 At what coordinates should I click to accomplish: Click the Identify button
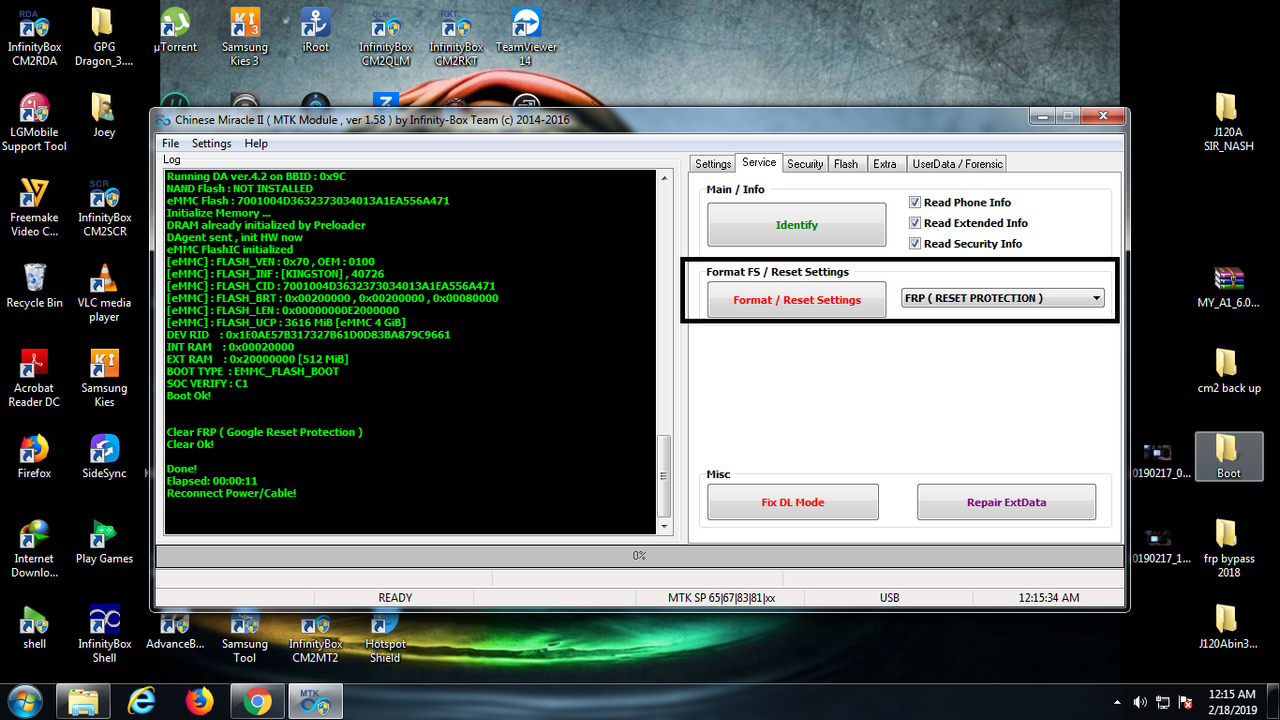click(796, 225)
